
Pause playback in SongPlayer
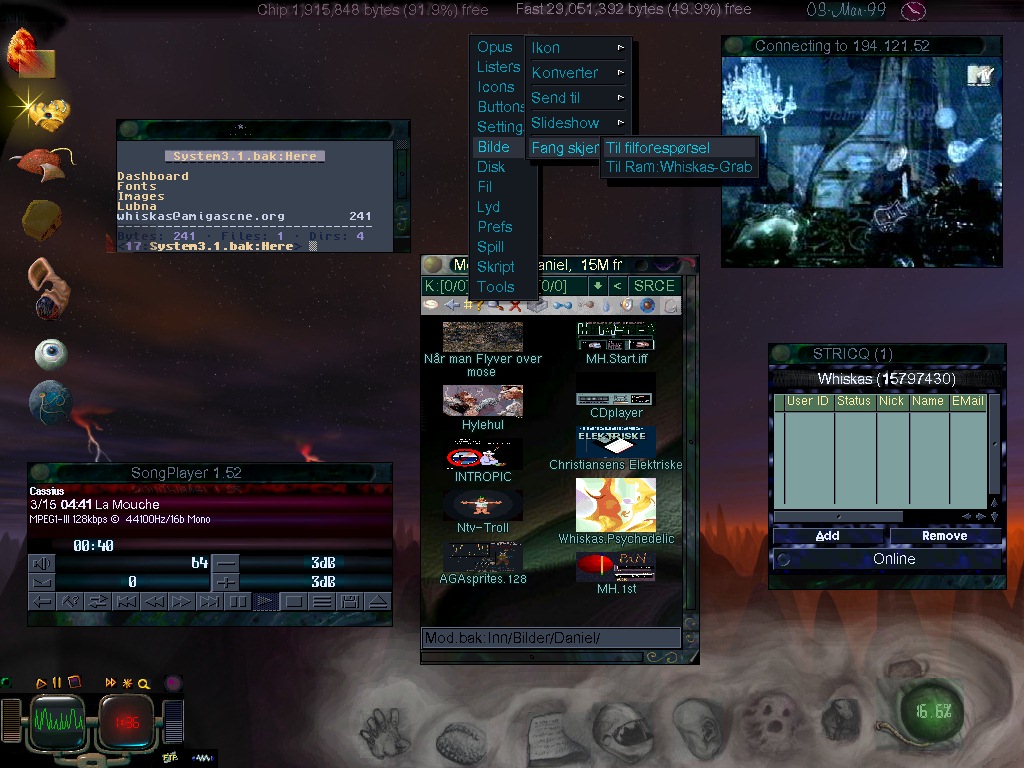(x=238, y=602)
